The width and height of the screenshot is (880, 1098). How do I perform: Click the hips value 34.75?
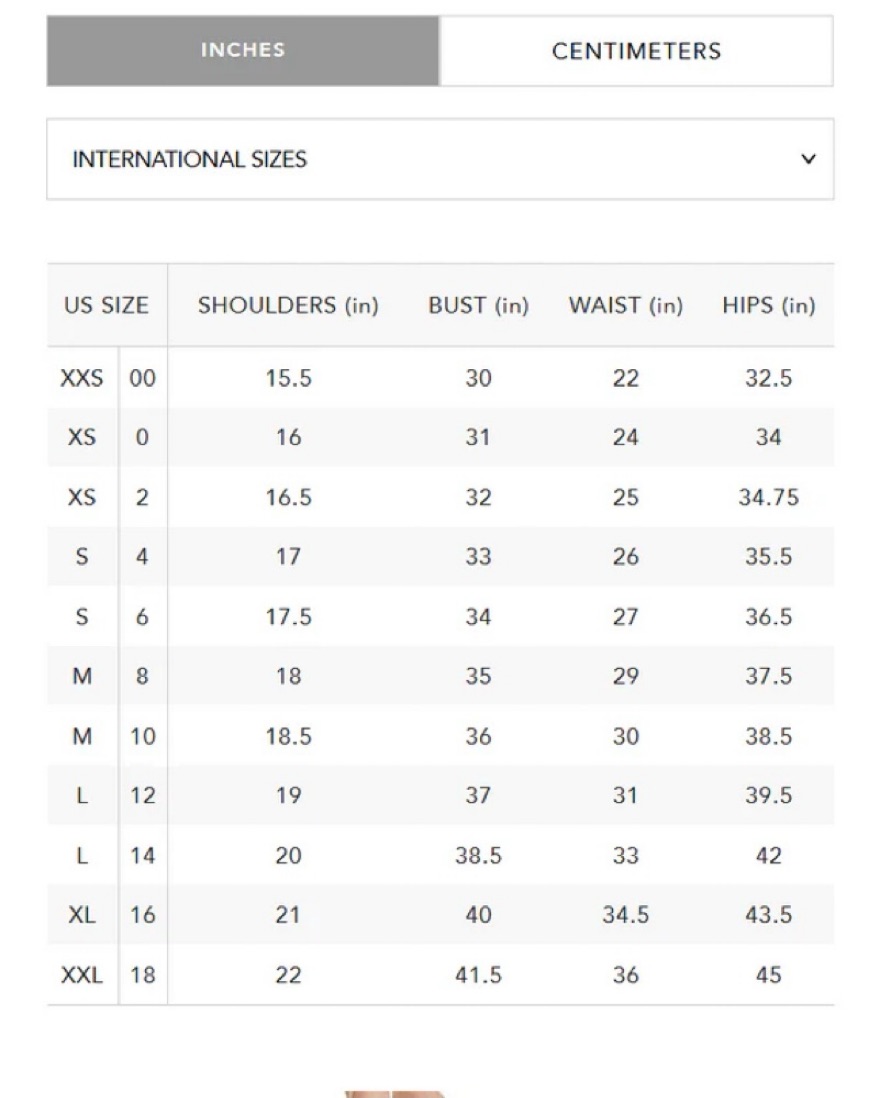(x=768, y=497)
